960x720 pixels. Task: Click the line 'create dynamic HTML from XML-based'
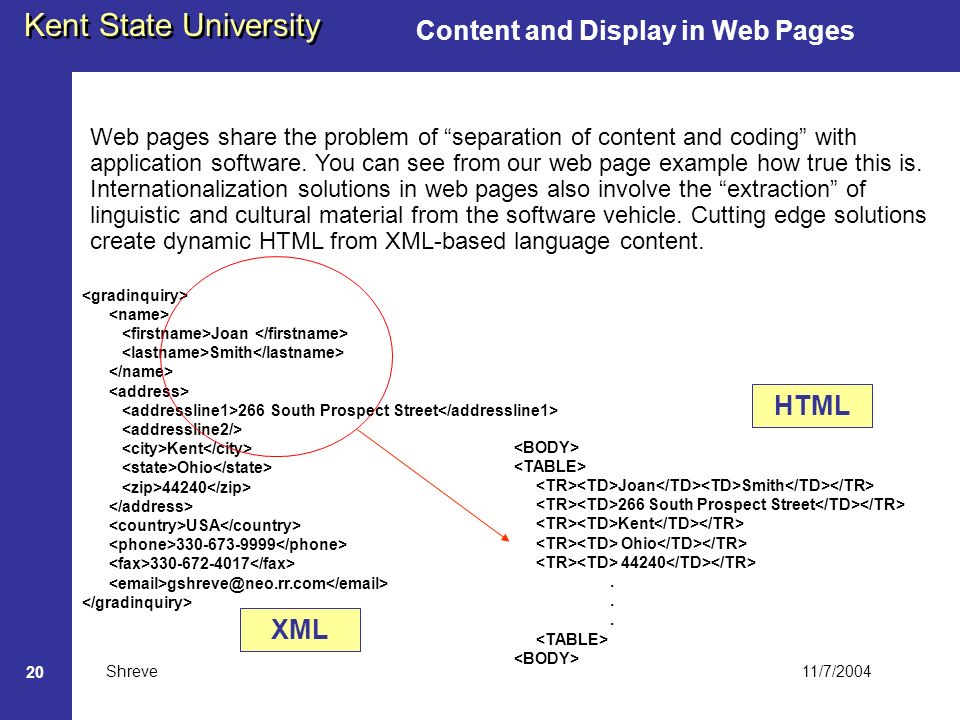(397, 241)
